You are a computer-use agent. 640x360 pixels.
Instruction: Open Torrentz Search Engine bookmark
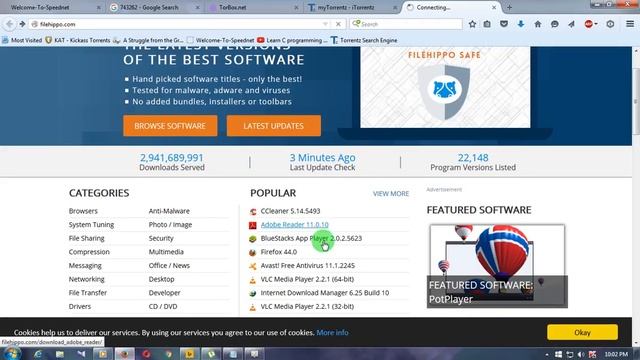[364, 40]
